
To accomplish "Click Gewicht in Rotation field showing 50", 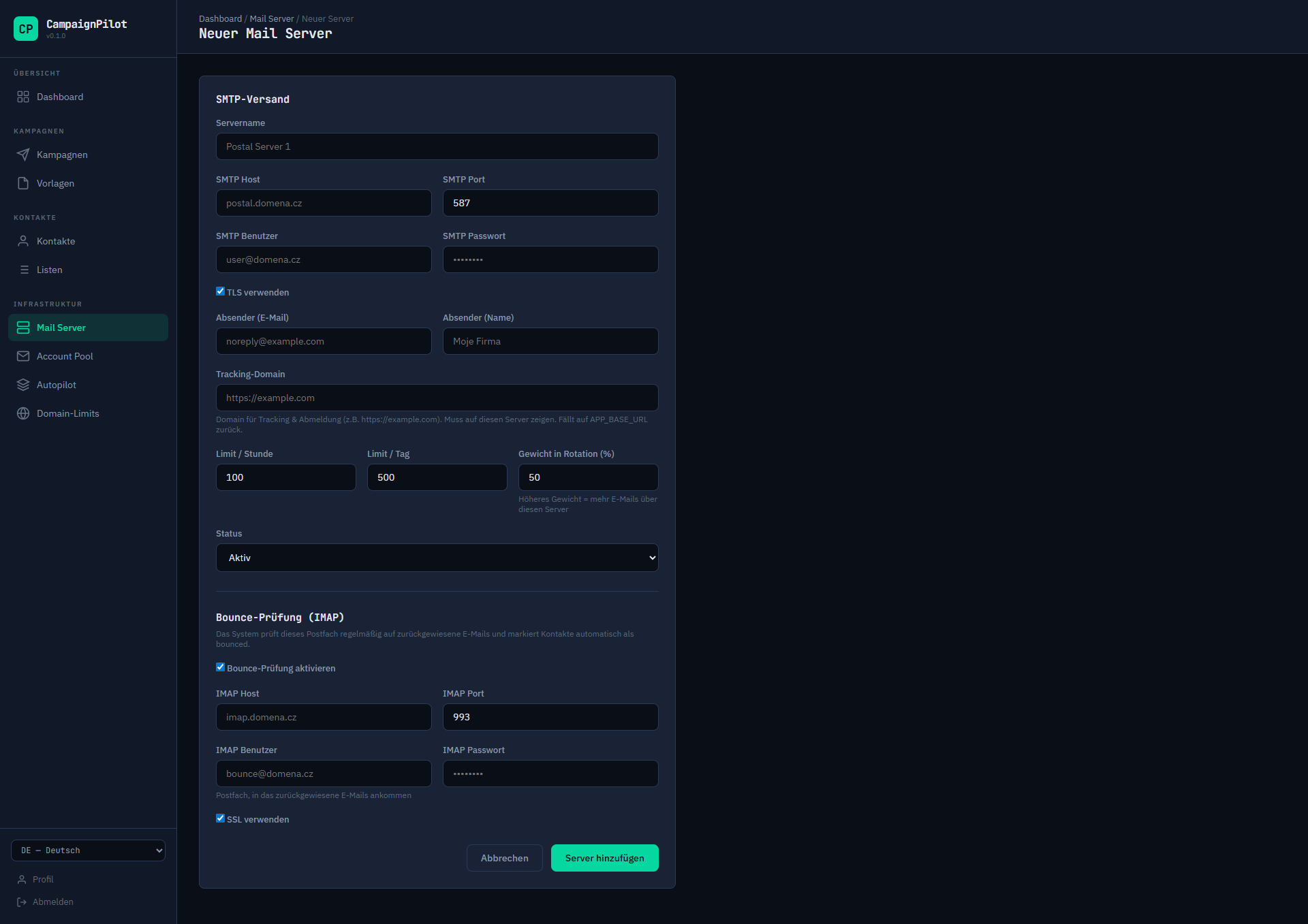I will tap(589, 477).
